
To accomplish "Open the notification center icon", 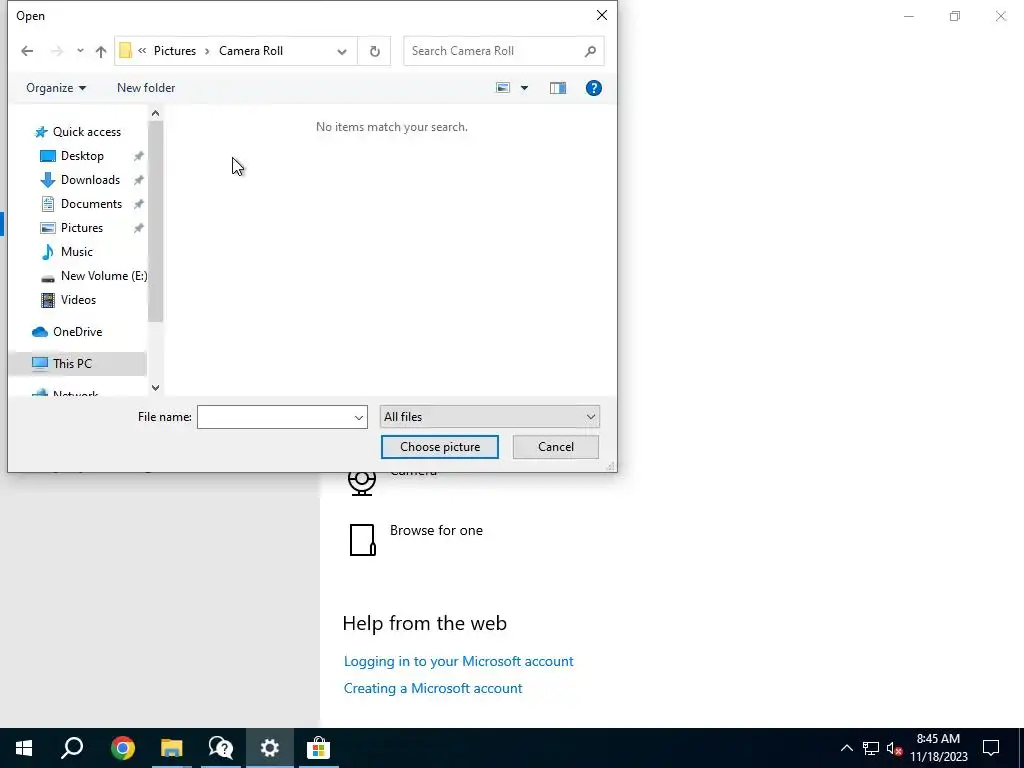I will (991, 748).
